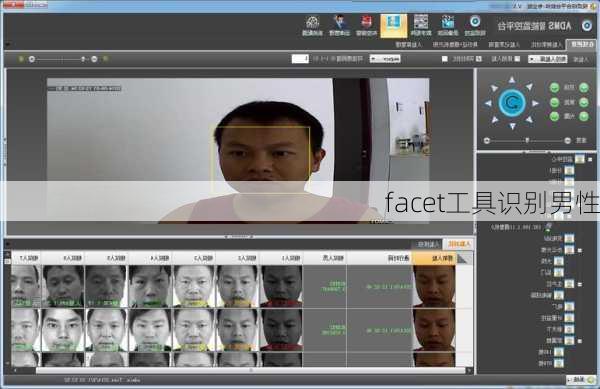Screen dimensions: 600x389
Task: Click the similar-person 1 column header
Action: point(282,258)
